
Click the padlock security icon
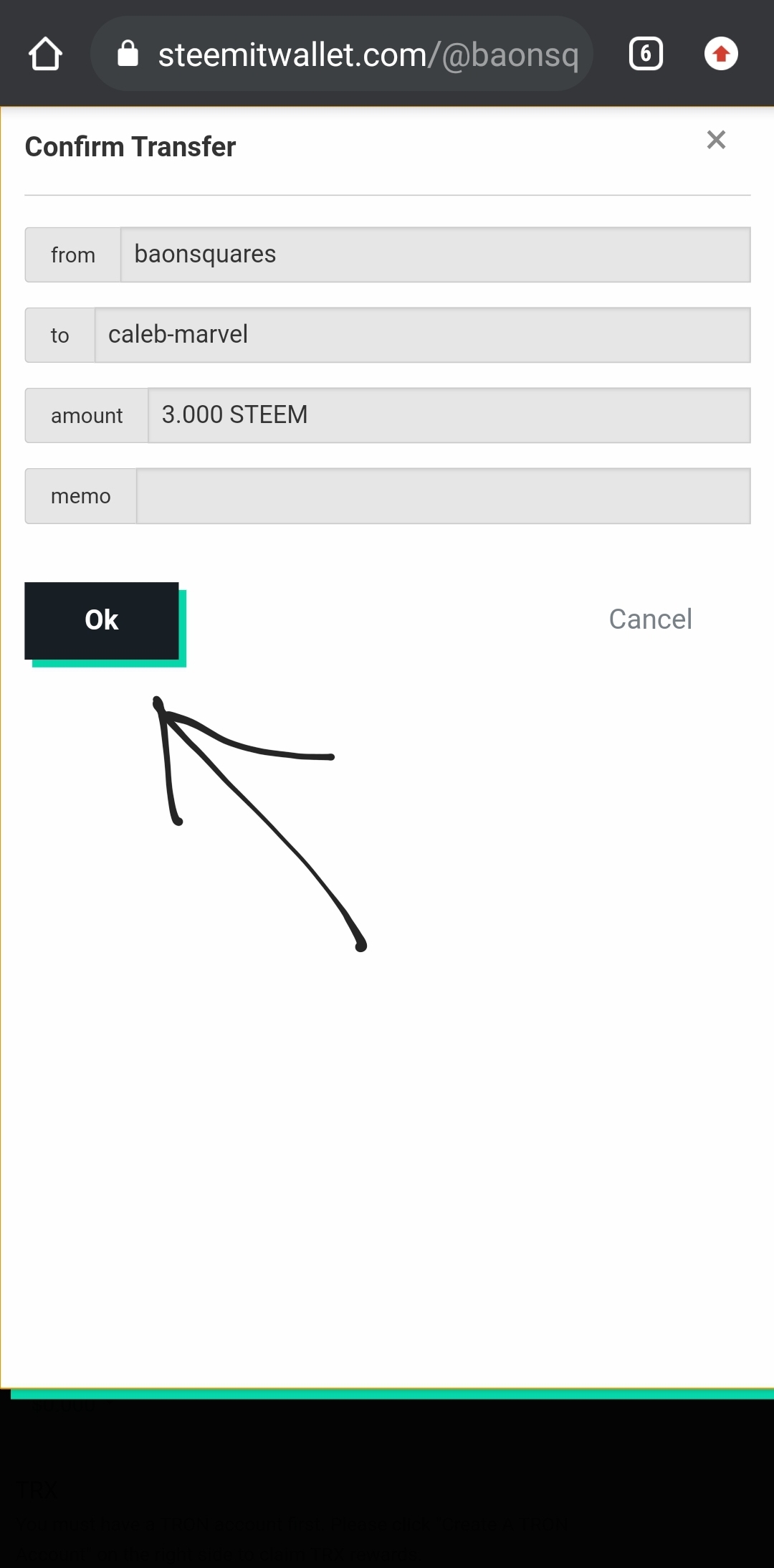pos(128,53)
